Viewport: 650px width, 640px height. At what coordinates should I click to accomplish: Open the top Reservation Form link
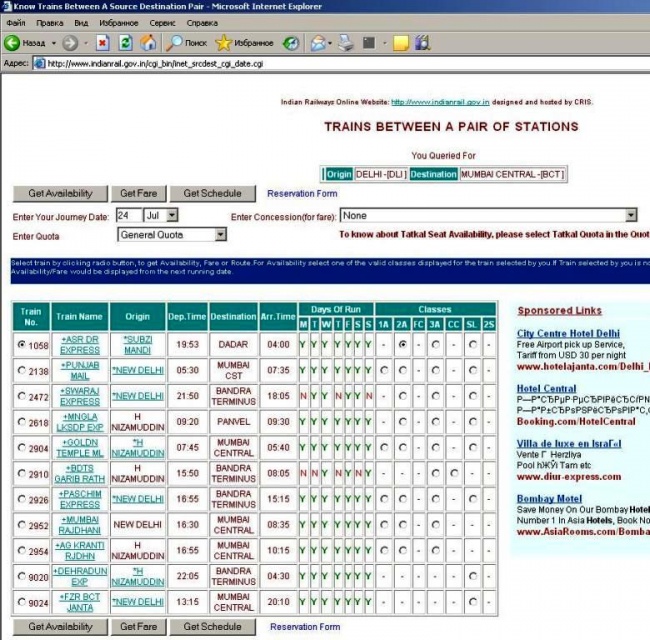pyautogui.click(x=302, y=193)
